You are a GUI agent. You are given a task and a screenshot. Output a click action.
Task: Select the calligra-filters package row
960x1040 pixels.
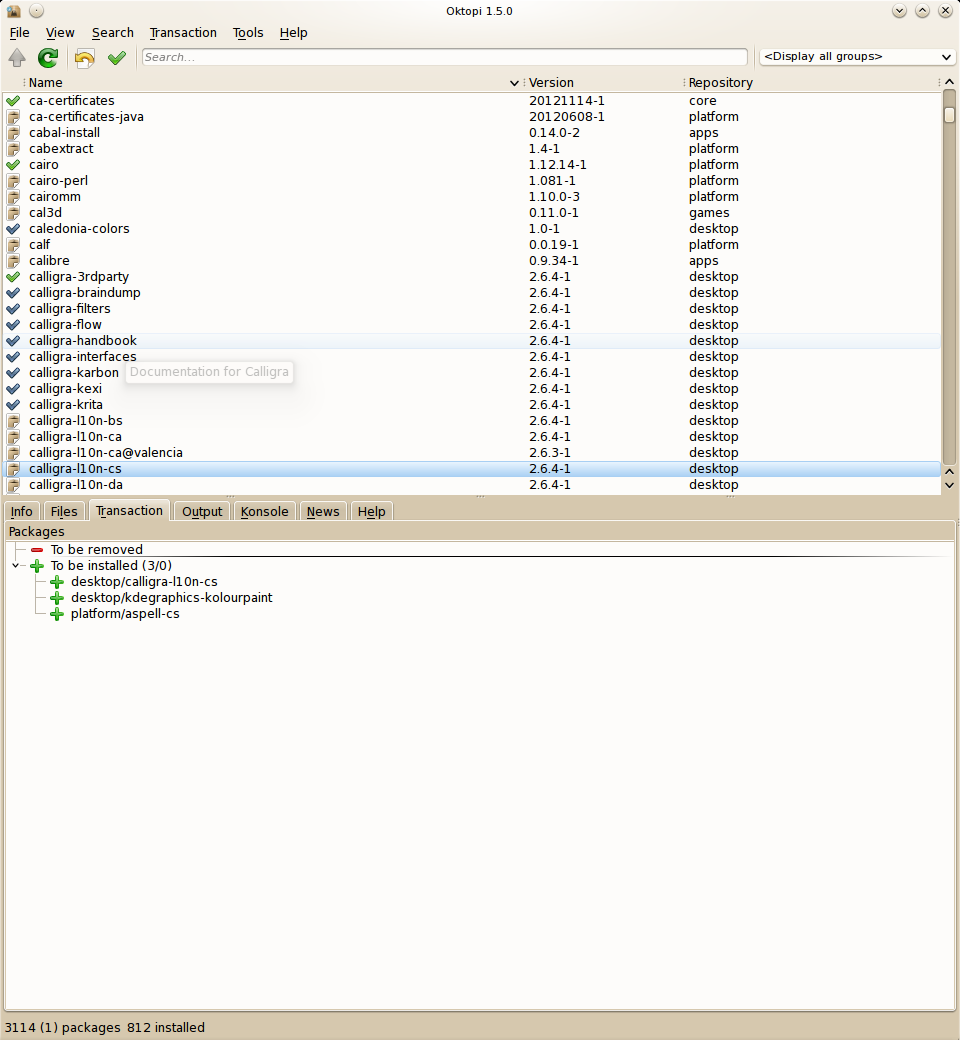click(472, 309)
